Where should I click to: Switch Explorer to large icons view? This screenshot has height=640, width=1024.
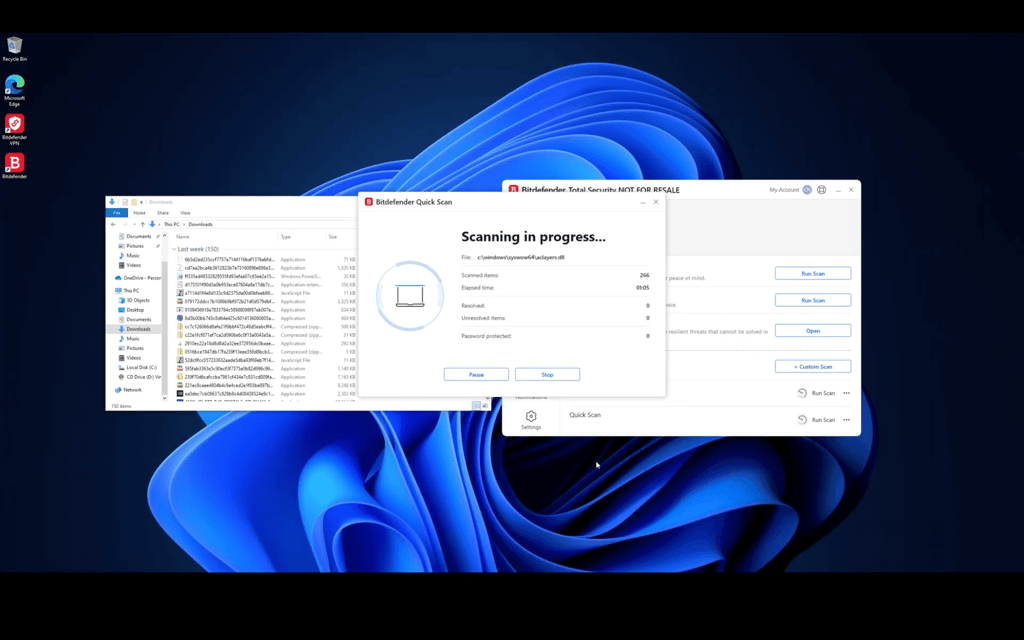tap(485, 406)
